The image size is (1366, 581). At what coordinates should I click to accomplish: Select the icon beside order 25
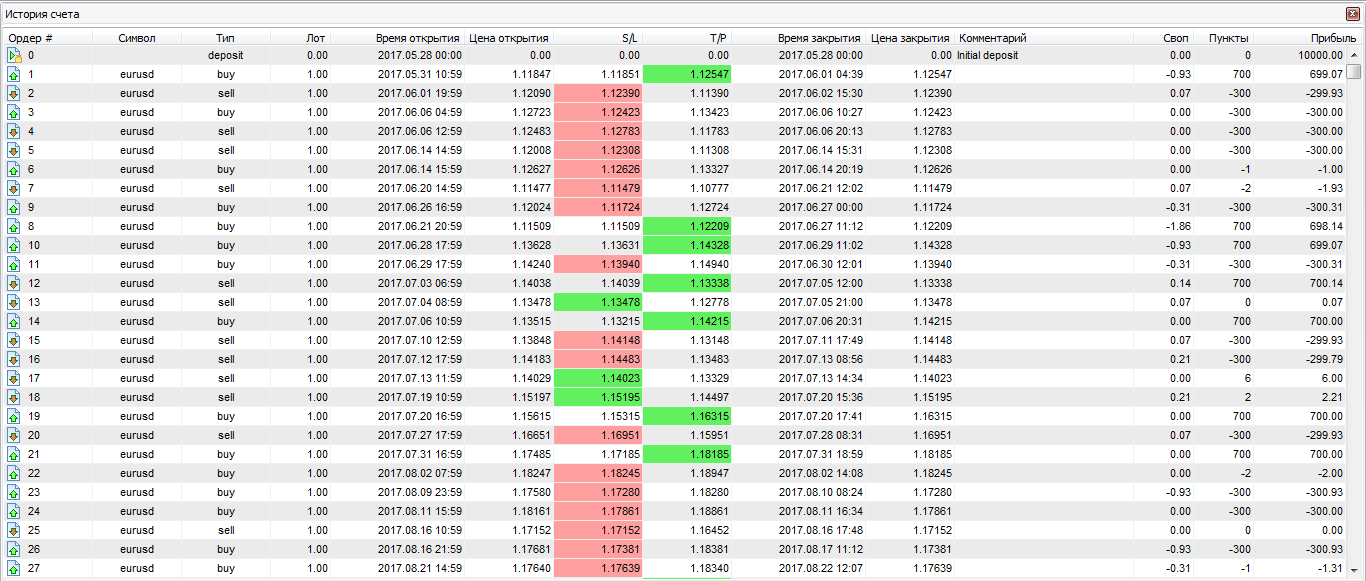tap(14, 531)
